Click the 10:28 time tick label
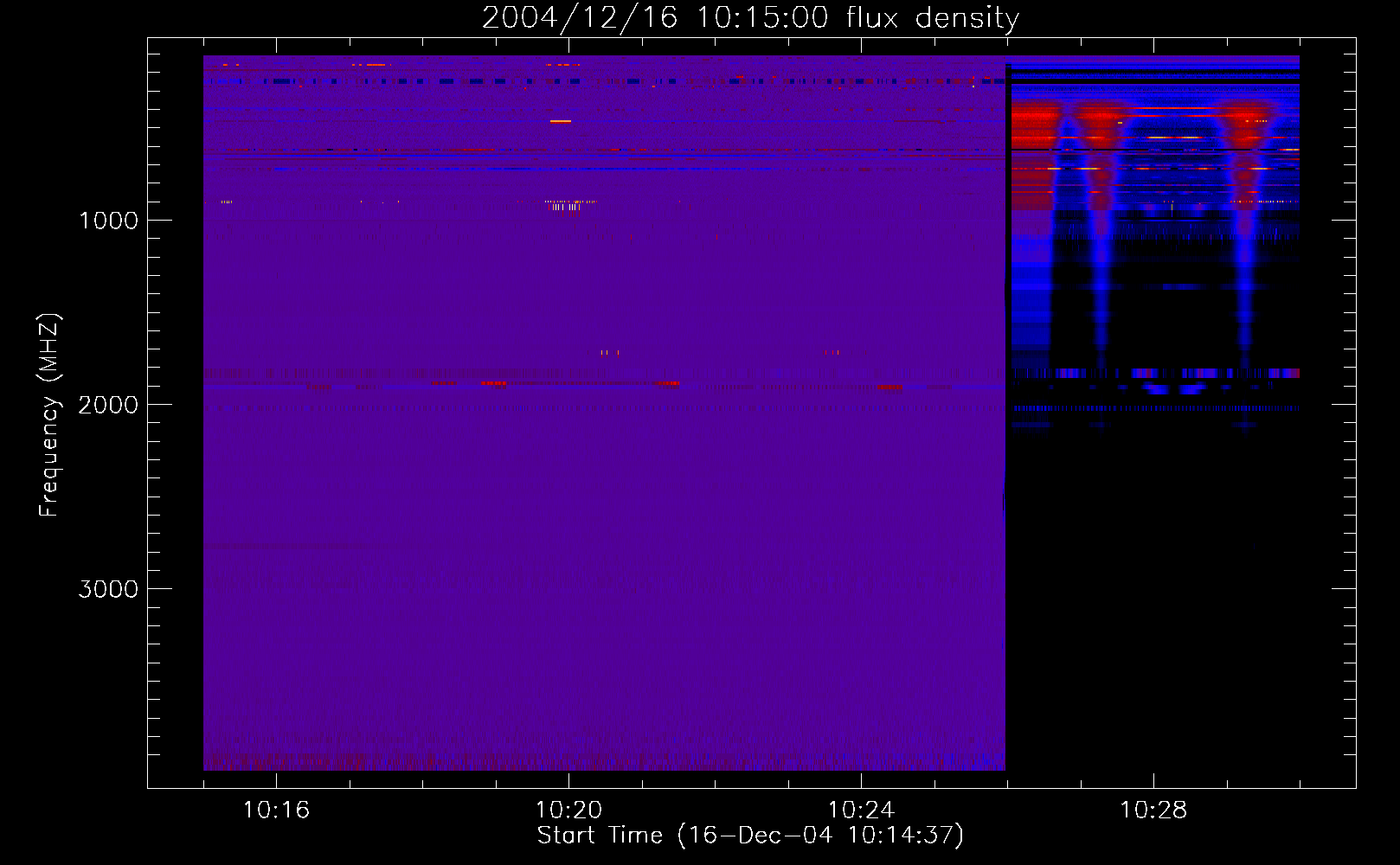The image size is (1400, 865). pyautogui.click(x=1153, y=811)
